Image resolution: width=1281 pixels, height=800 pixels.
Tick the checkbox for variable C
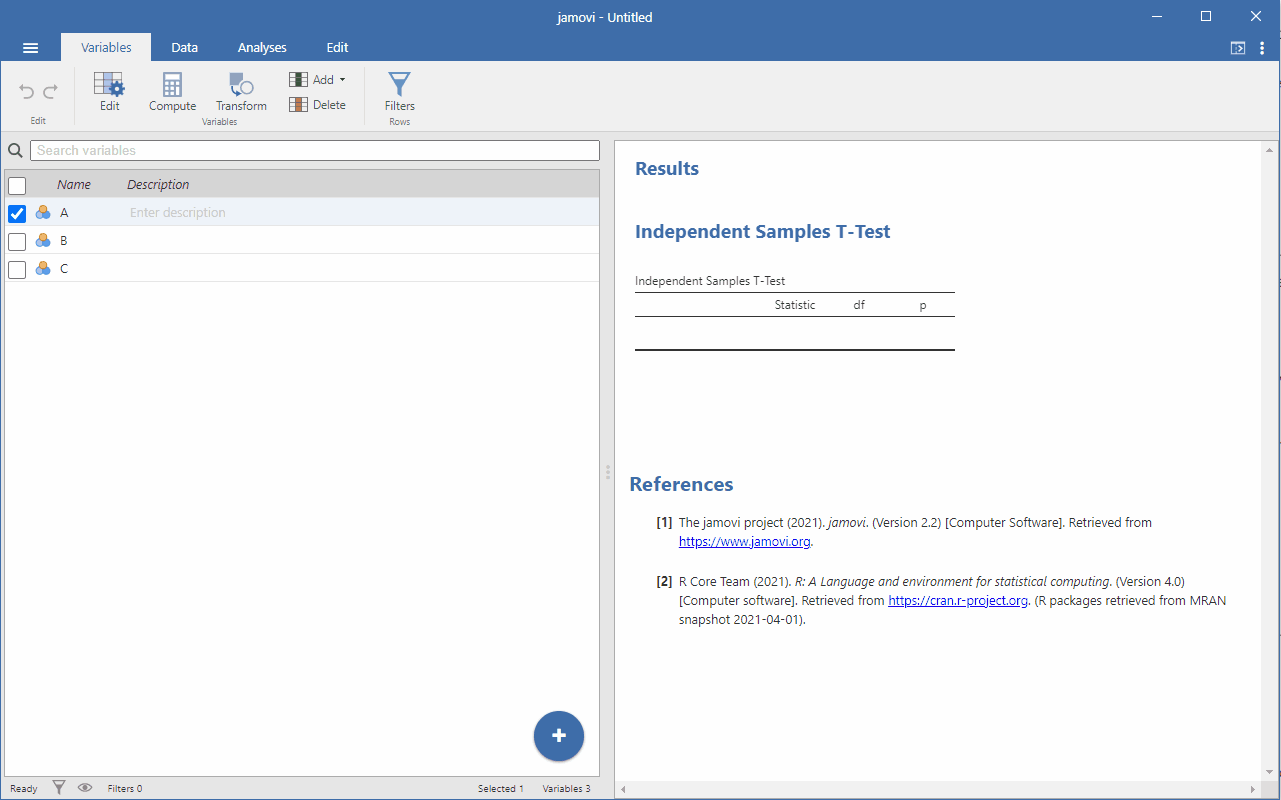click(17, 269)
